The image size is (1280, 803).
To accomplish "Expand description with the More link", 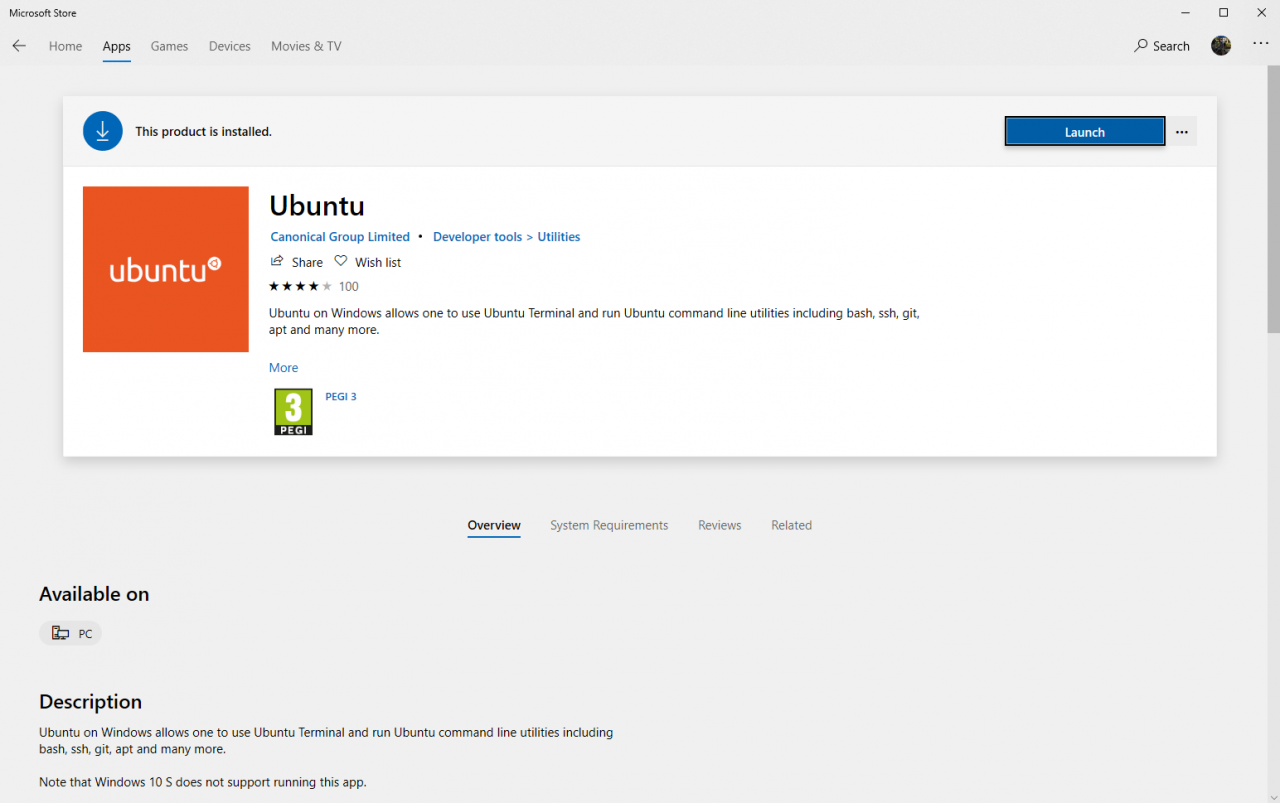I will [x=284, y=368].
